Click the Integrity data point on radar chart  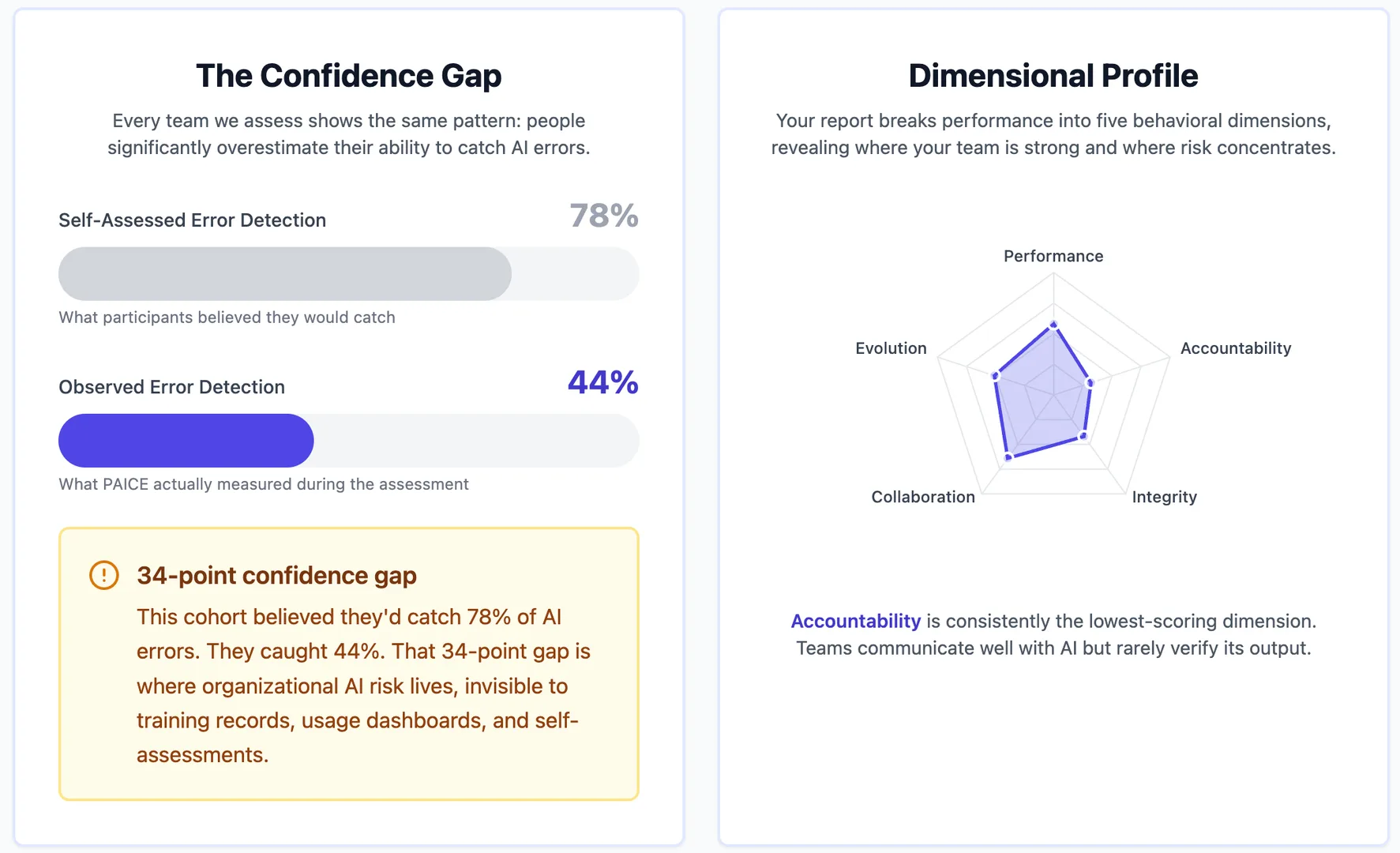[1083, 436]
